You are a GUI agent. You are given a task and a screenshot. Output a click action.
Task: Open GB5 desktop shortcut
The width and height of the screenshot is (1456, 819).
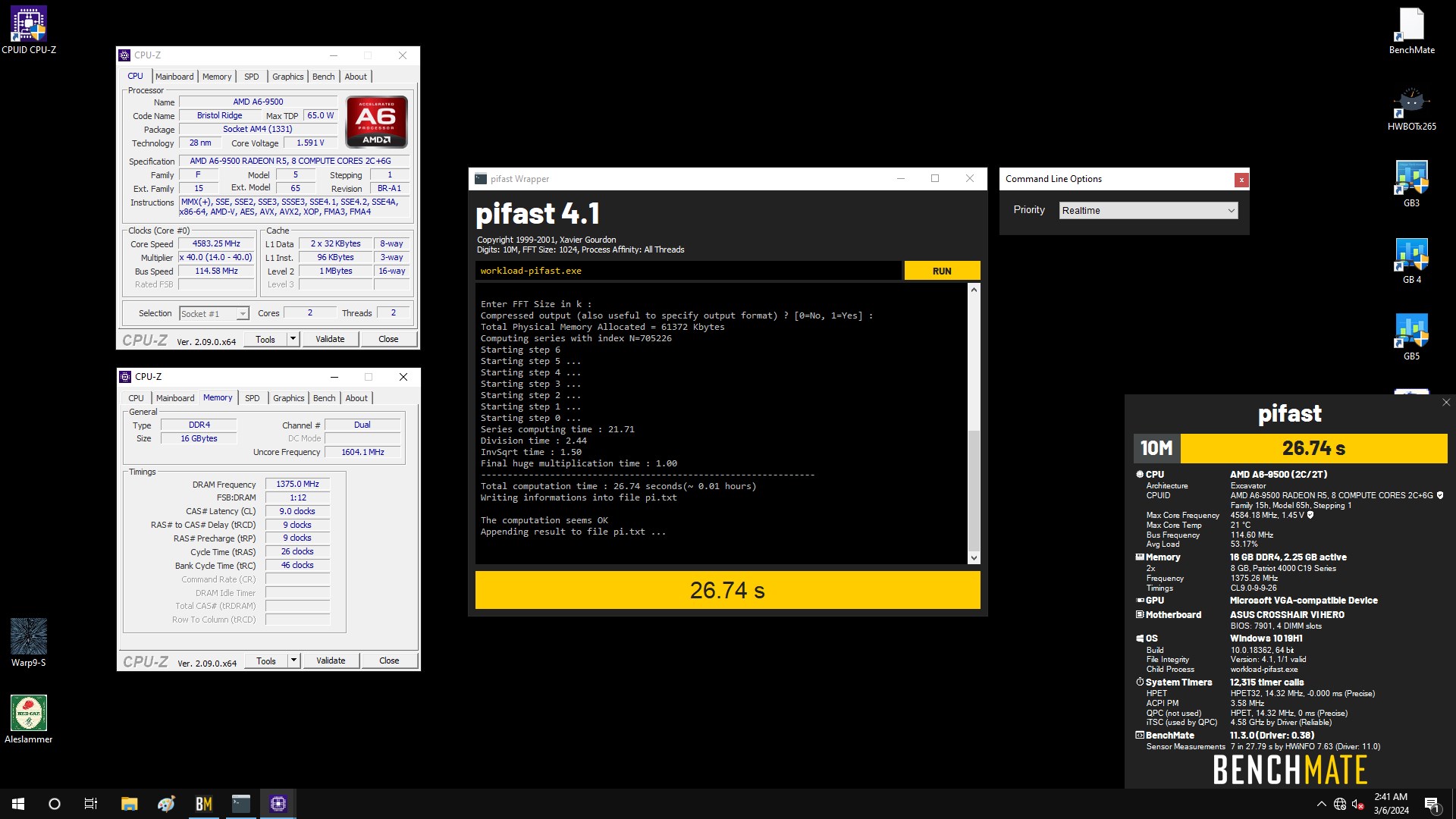(1410, 337)
